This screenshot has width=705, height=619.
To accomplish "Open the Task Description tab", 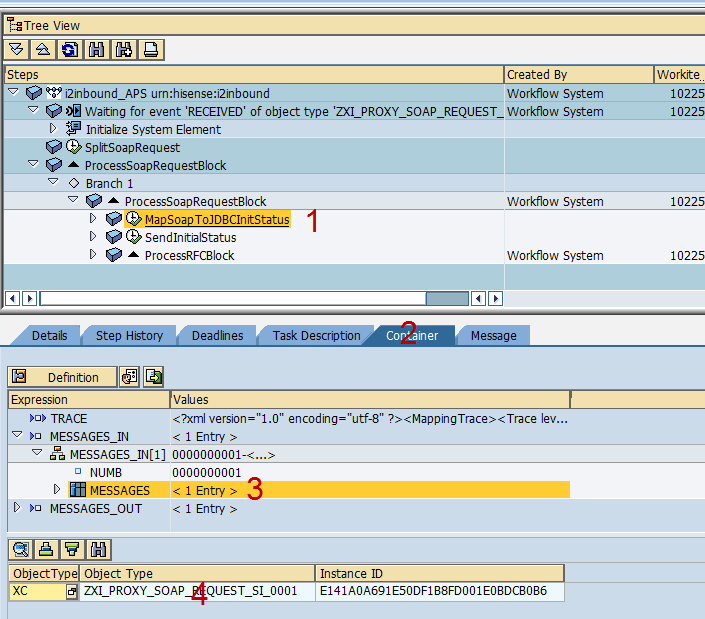I will coord(316,336).
